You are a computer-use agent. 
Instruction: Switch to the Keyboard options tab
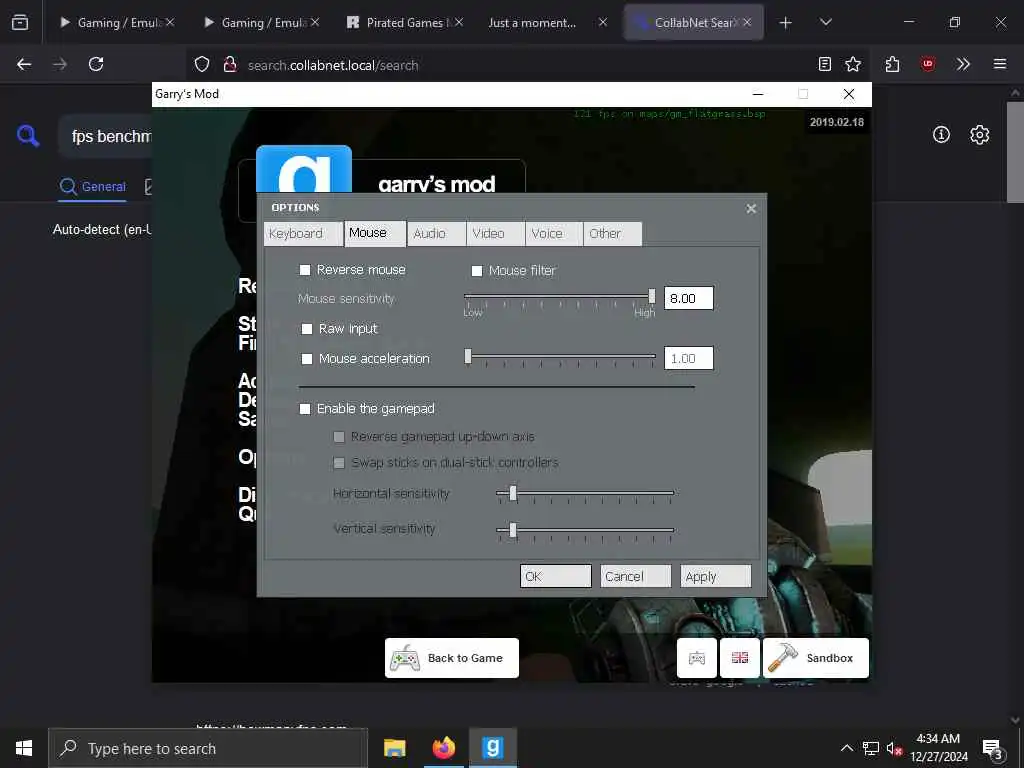pyautogui.click(x=303, y=234)
